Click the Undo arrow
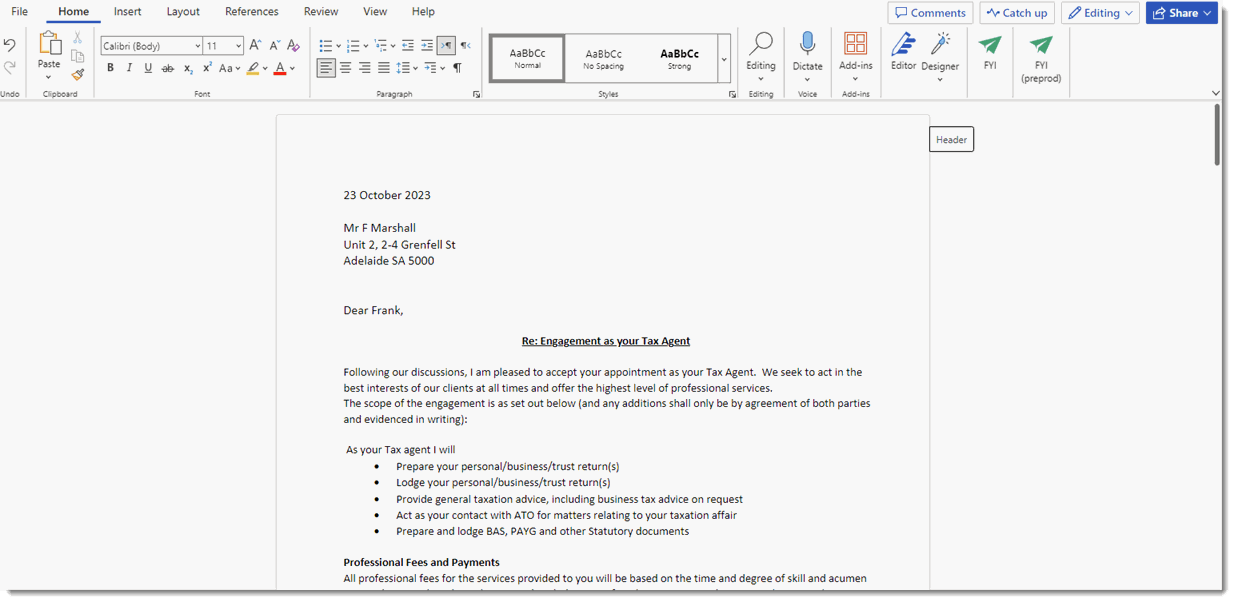This screenshot has width=1234, height=602. click(10, 45)
